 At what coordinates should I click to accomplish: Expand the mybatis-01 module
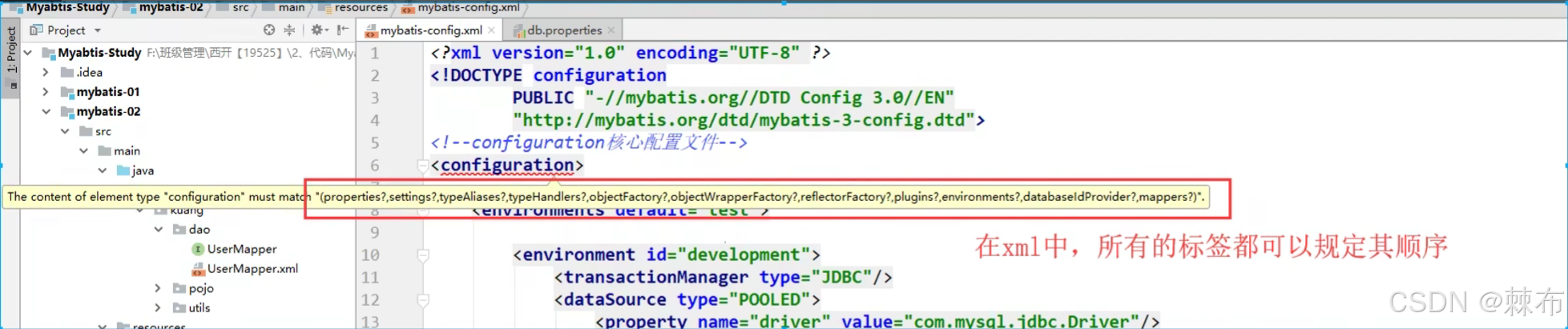(46, 92)
